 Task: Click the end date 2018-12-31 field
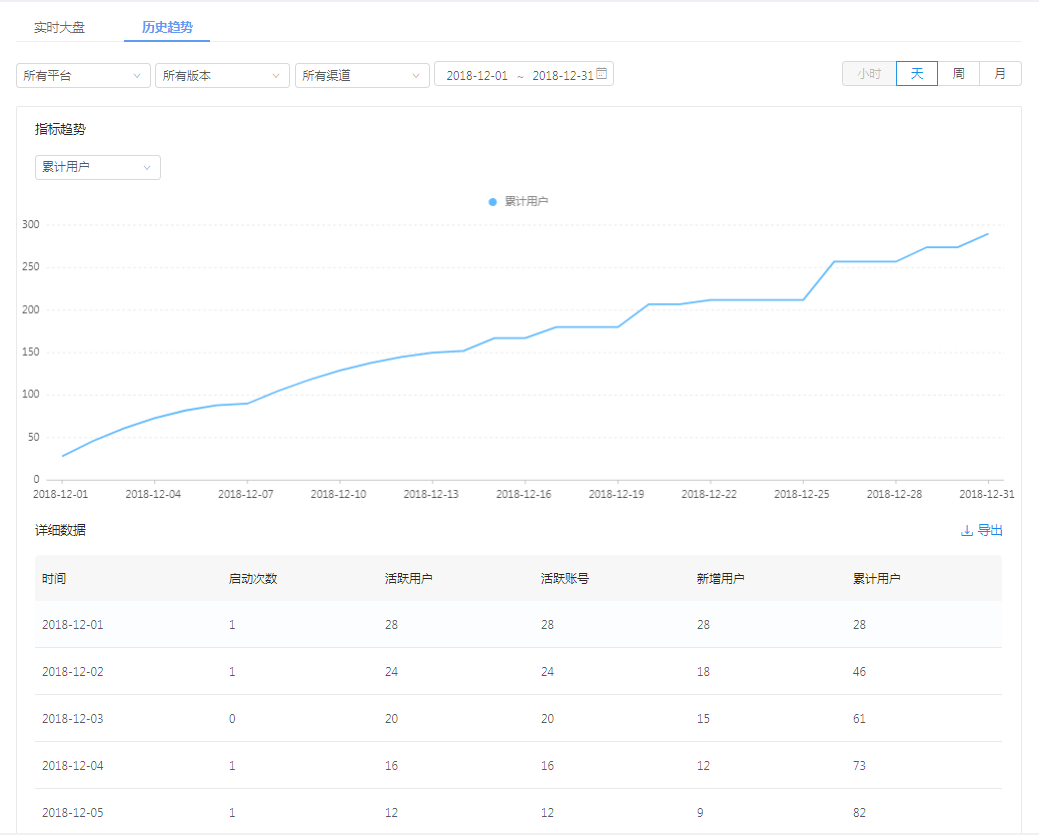tap(563, 76)
